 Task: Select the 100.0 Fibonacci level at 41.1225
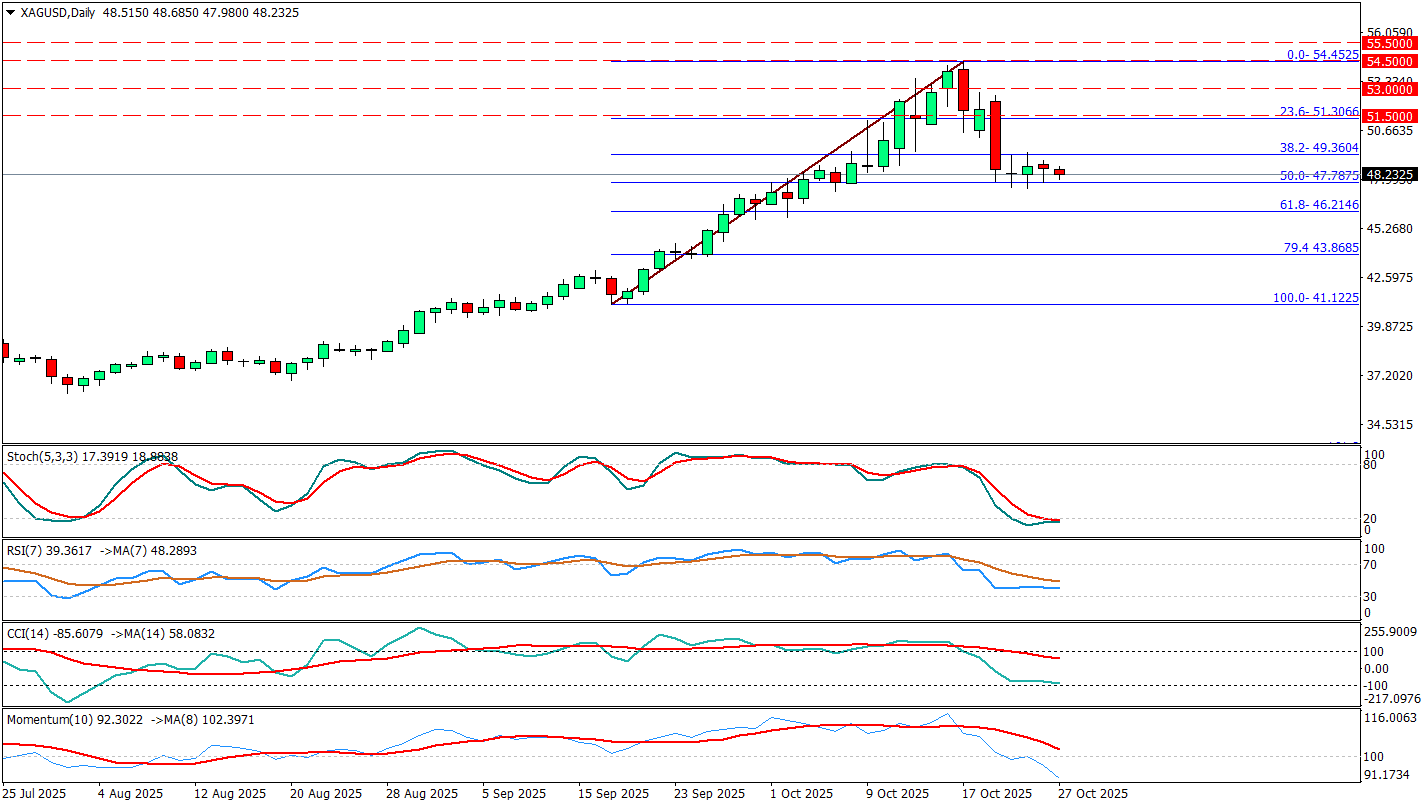(1315, 298)
